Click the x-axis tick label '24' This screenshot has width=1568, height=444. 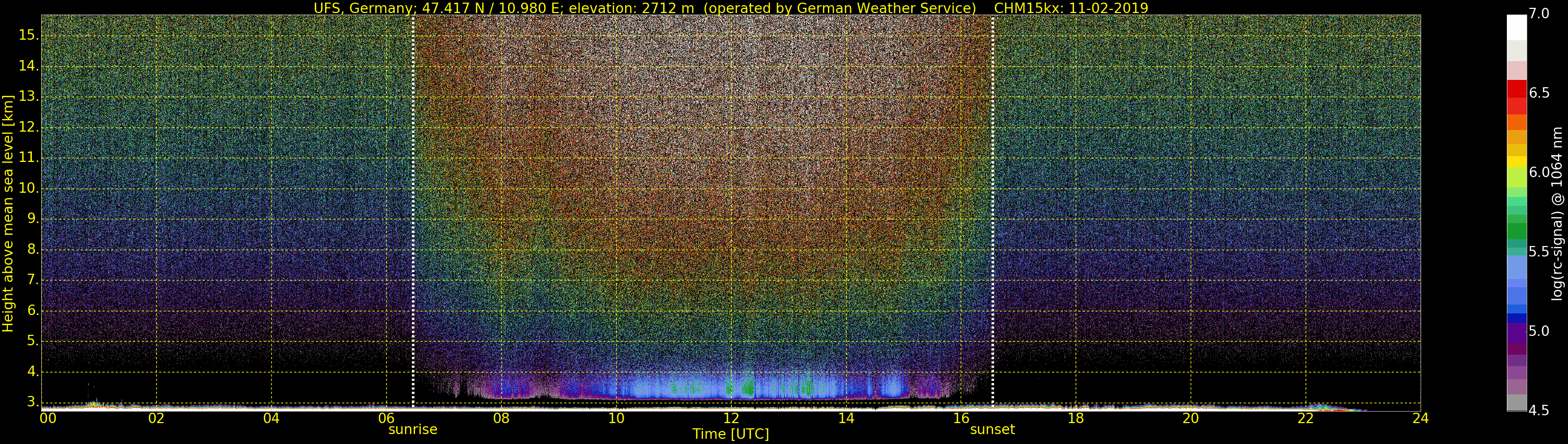[x=1421, y=418]
